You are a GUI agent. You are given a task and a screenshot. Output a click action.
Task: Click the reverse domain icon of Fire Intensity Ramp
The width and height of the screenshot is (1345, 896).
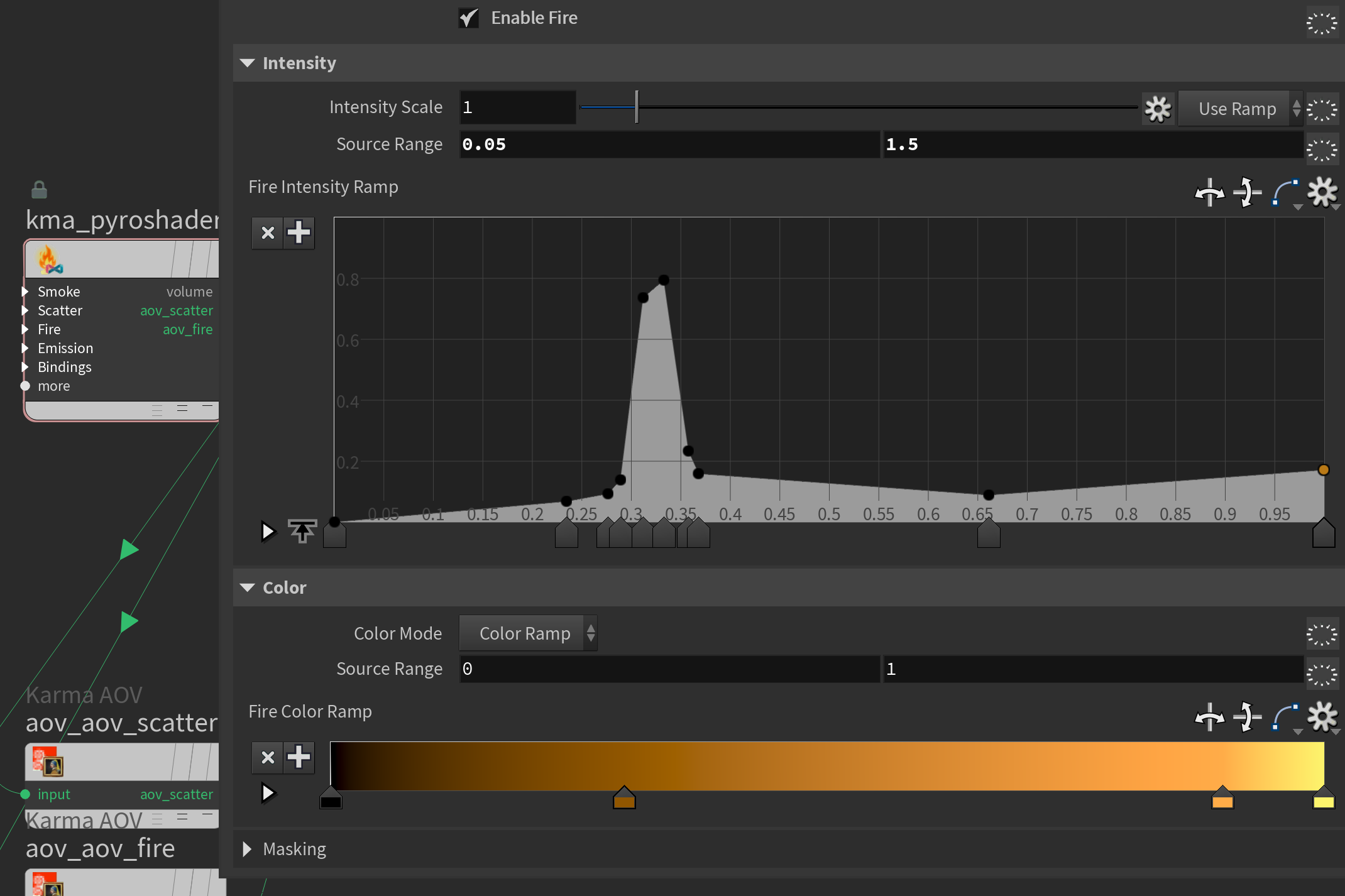click(x=1209, y=192)
